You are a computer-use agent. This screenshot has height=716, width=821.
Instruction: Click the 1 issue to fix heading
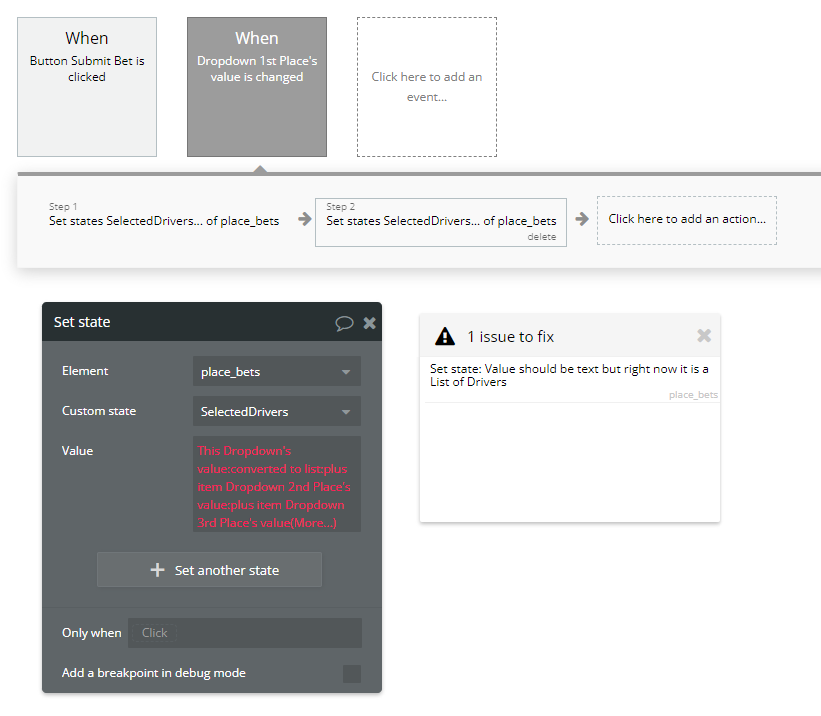[511, 336]
